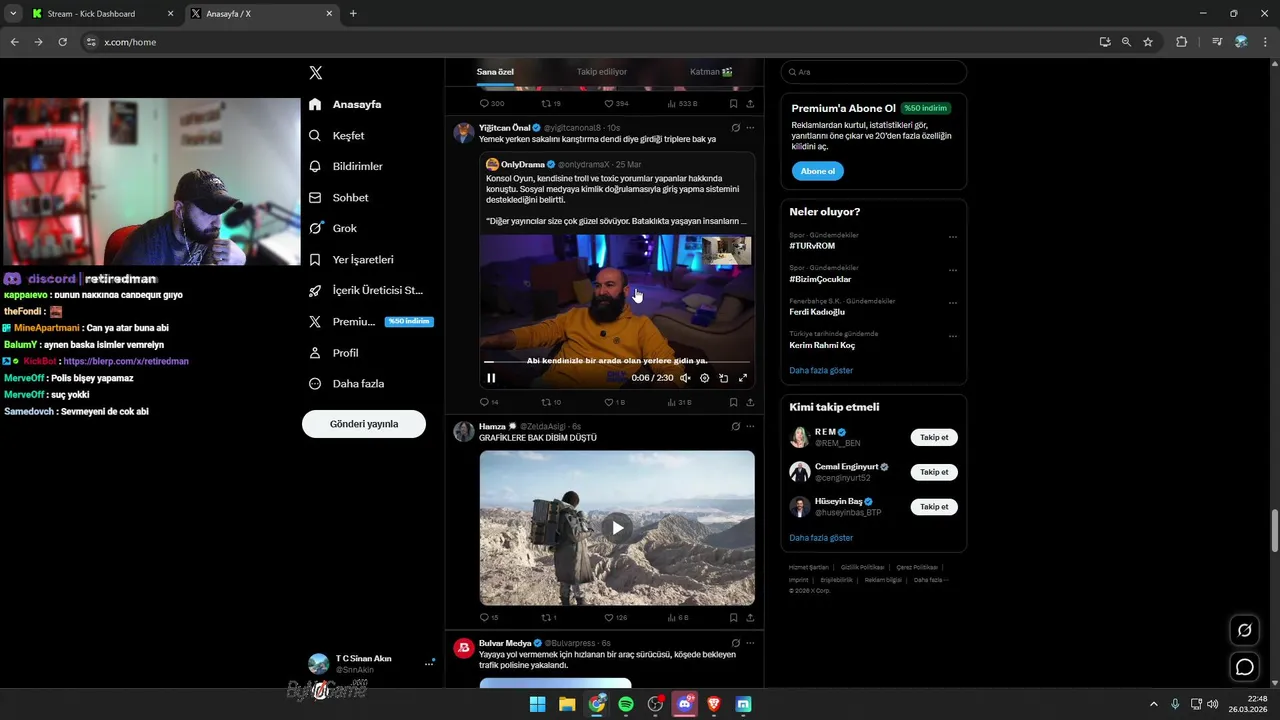This screenshot has height=720, width=1280.
Task: Switch to the Katman tab
Action: (711, 72)
